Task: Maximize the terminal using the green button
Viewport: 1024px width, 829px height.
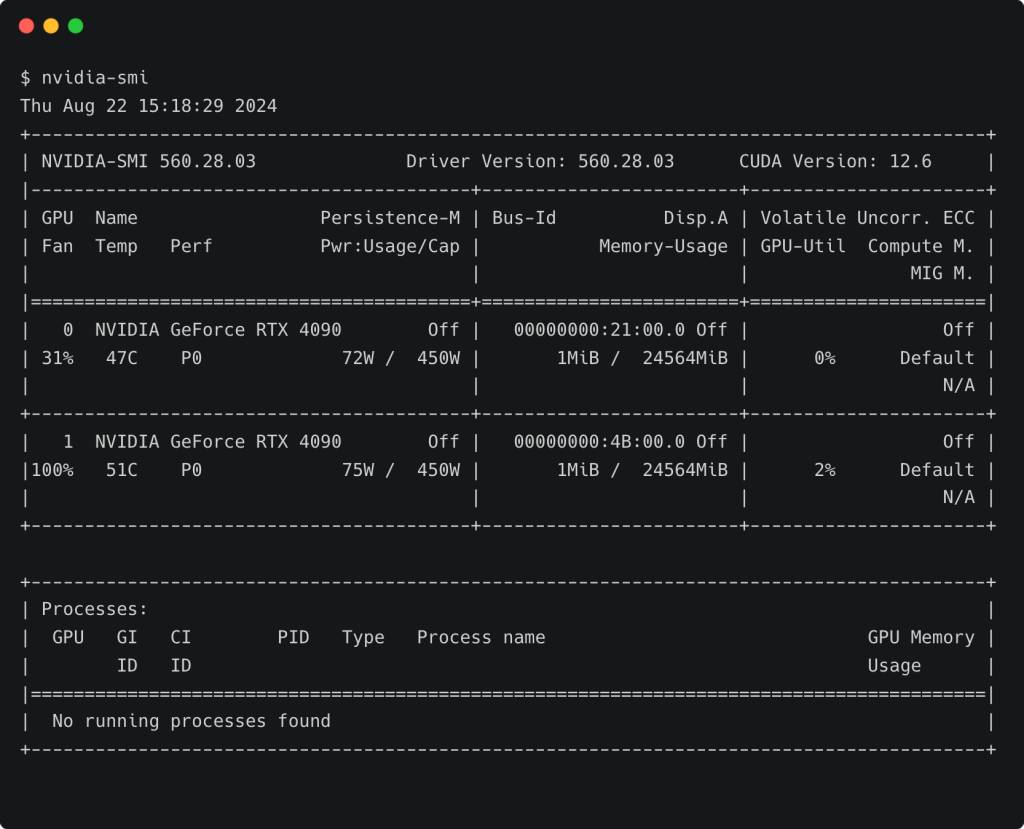Action: coord(76,26)
